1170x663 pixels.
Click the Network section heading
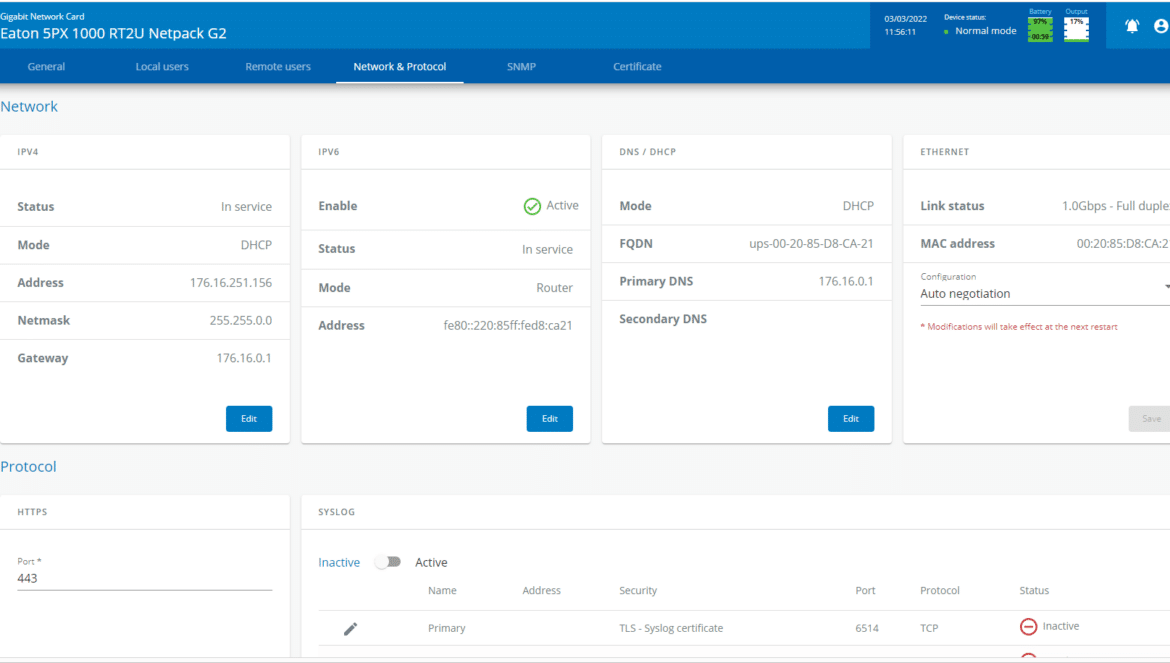29,107
